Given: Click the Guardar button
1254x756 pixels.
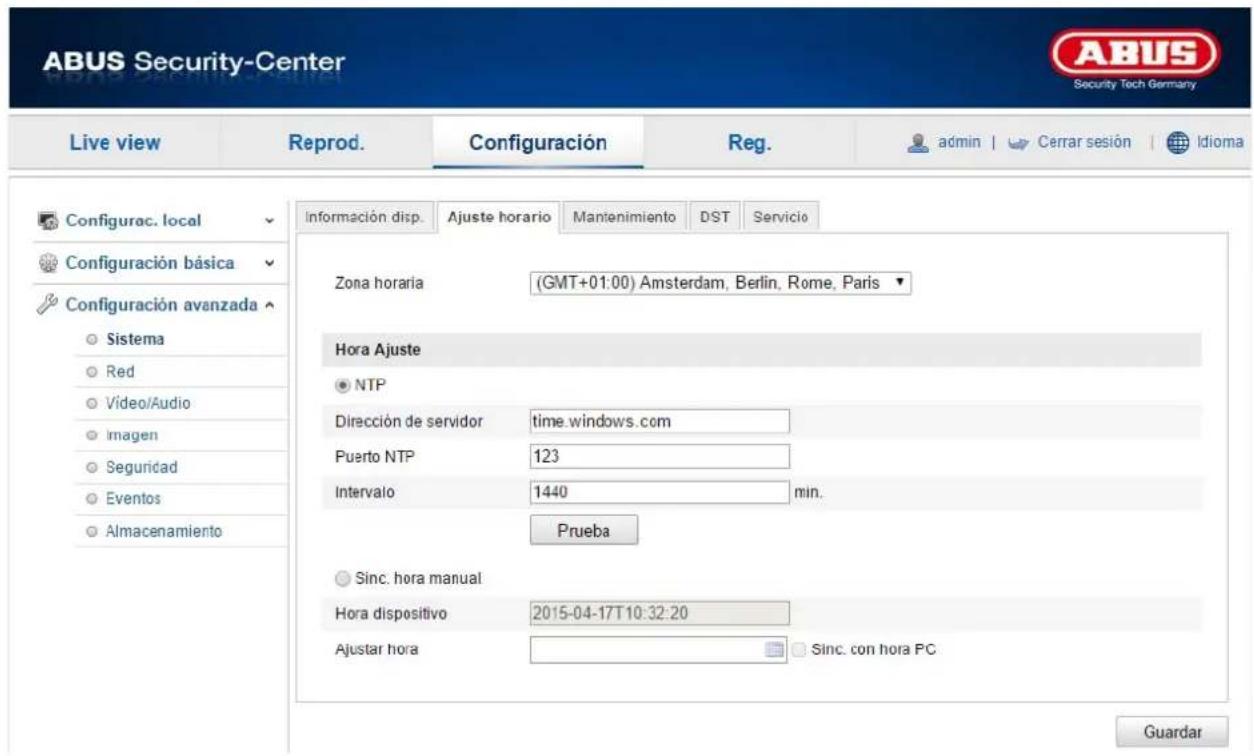Looking at the screenshot, I should pyautogui.click(x=1172, y=731).
